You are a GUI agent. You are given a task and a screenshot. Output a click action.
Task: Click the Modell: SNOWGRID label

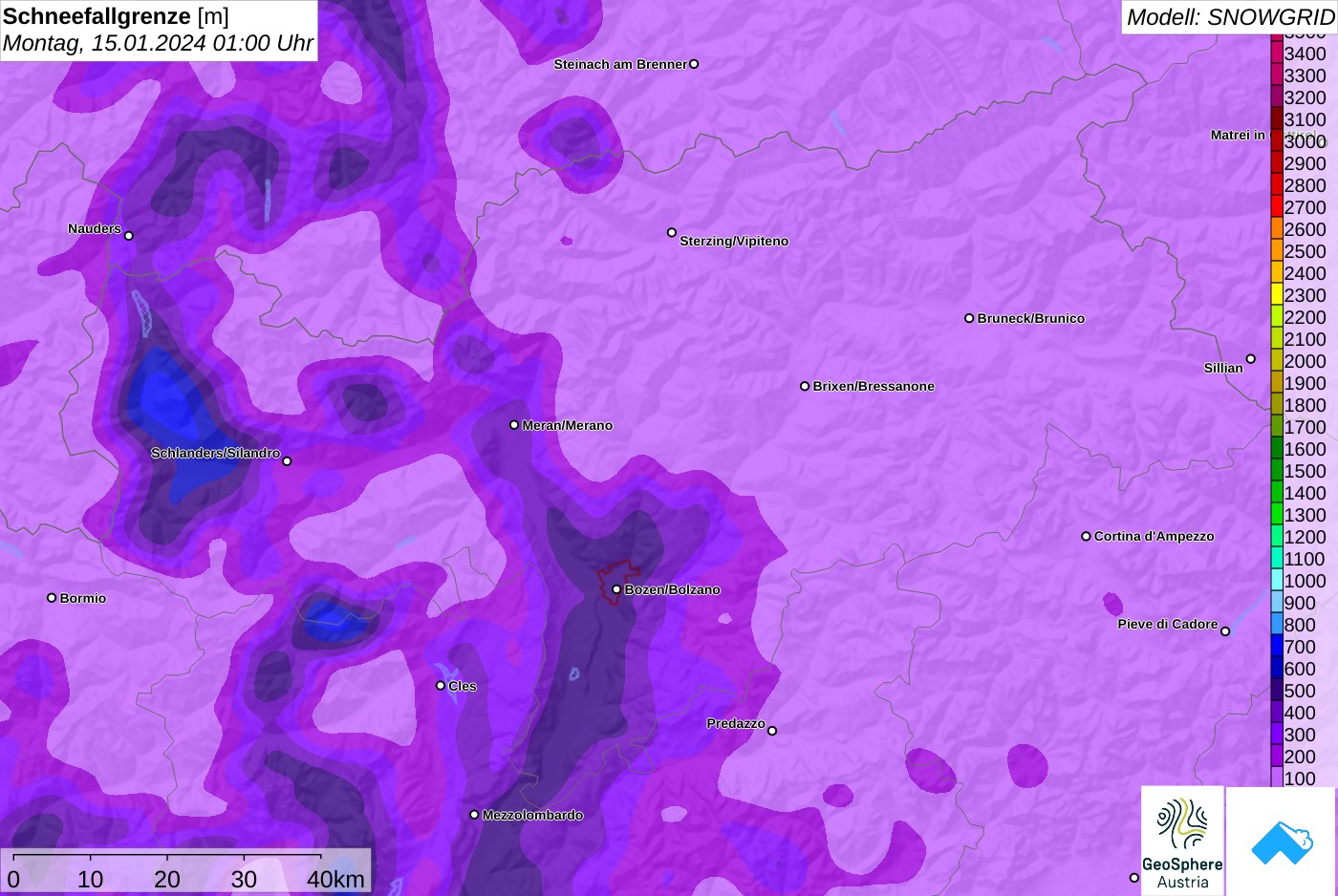(1230, 17)
